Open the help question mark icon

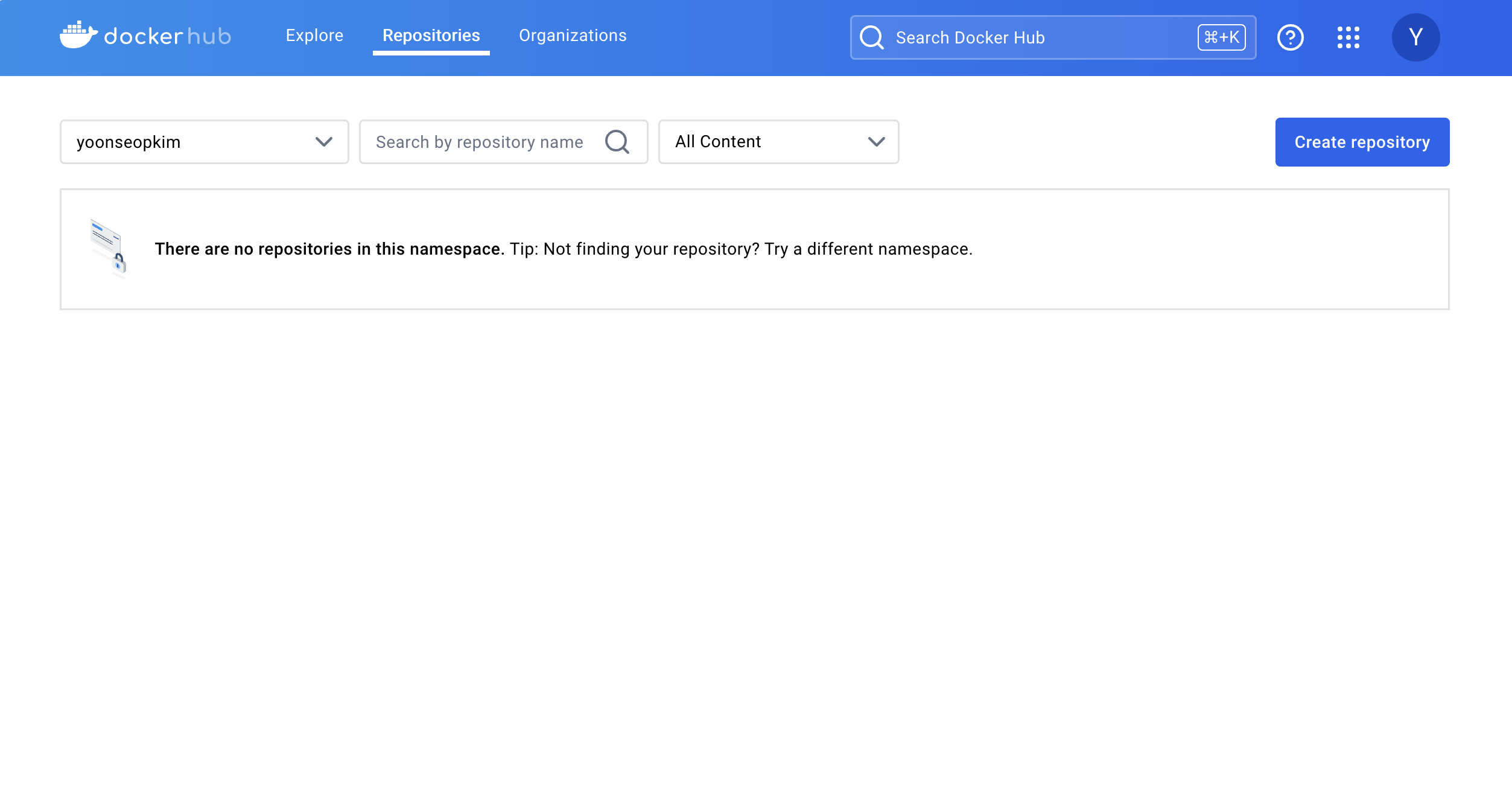tap(1290, 37)
